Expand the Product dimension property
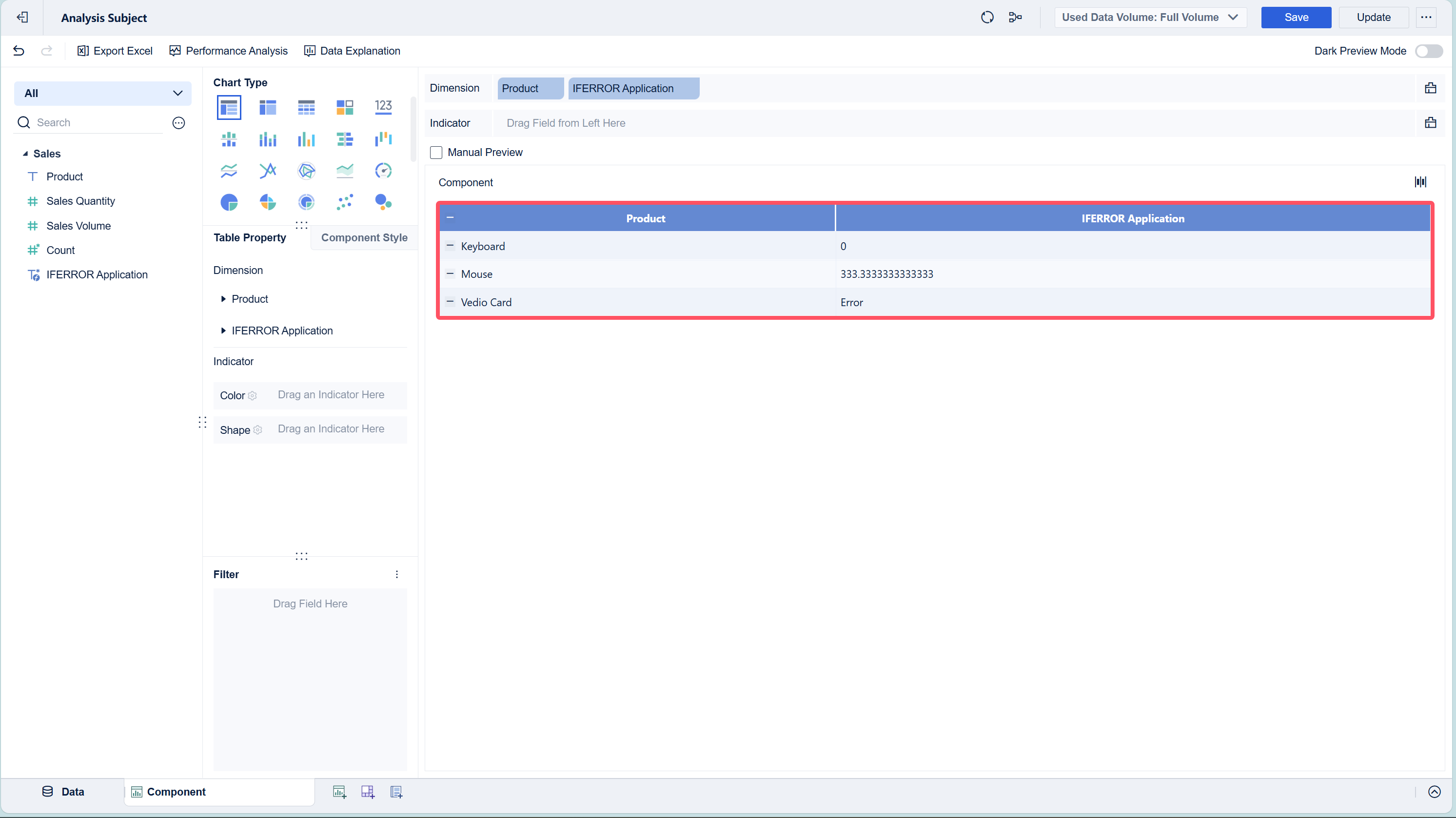 pos(223,299)
